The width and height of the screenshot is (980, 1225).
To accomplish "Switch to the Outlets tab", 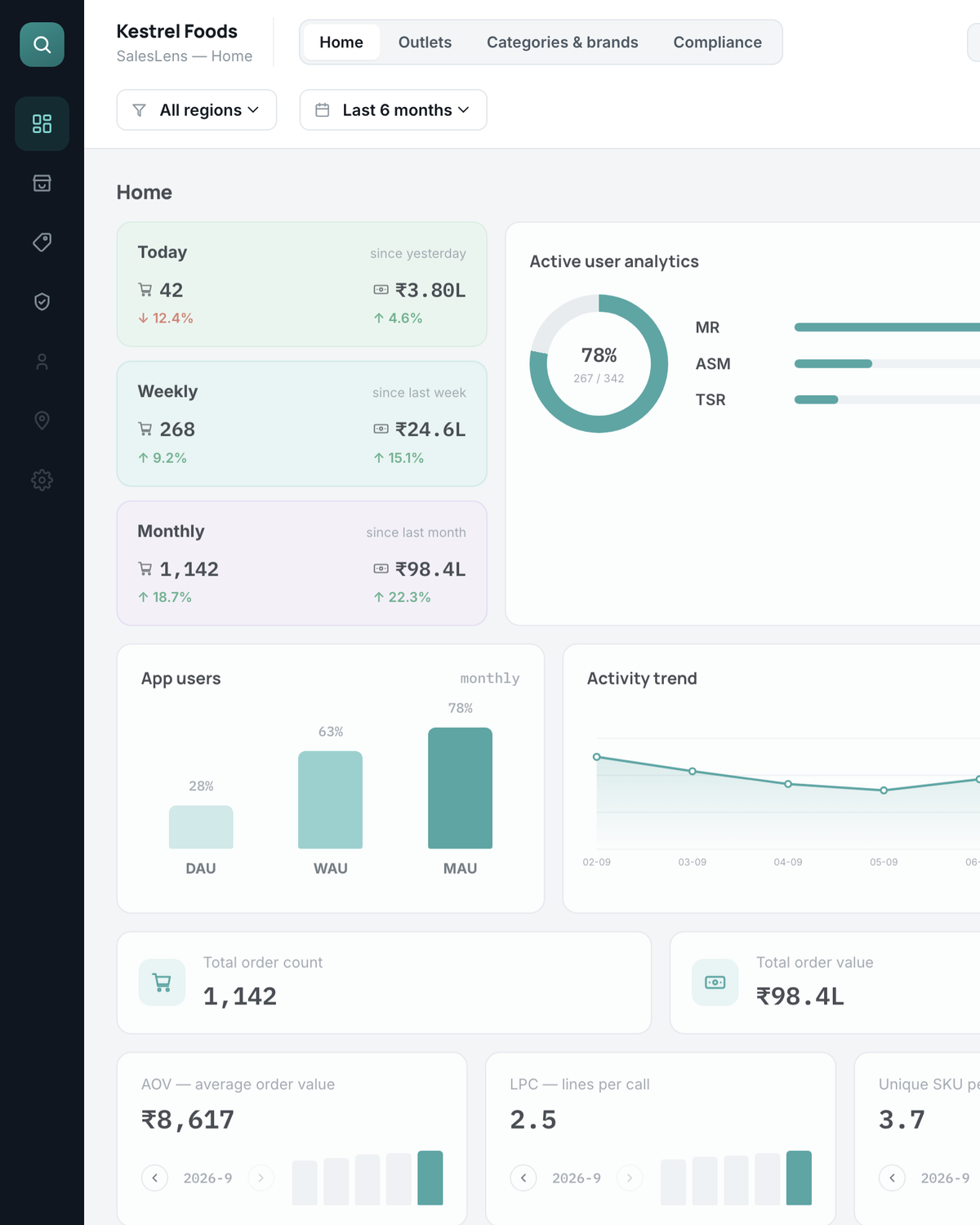I will click(x=425, y=42).
